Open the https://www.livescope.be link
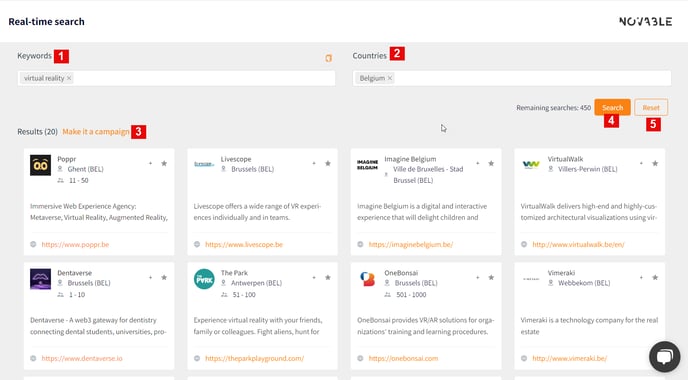This screenshot has height=380, width=688. click(244, 244)
